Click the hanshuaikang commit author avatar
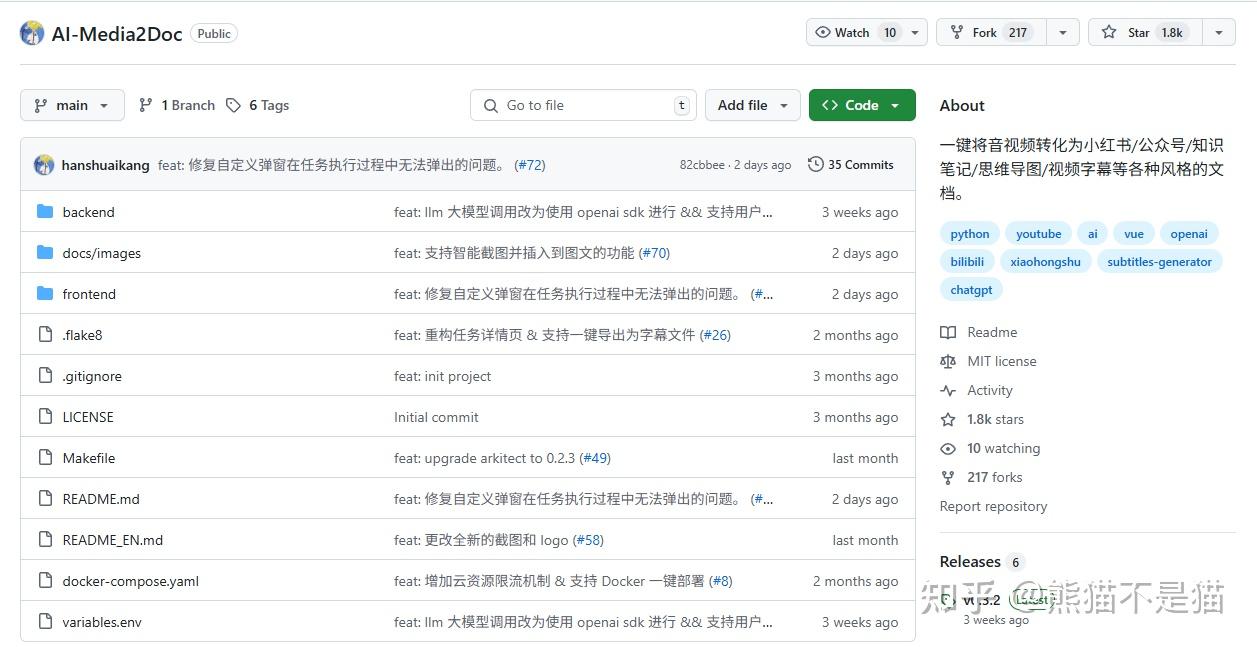This screenshot has width=1257, height=647. (44, 165)
